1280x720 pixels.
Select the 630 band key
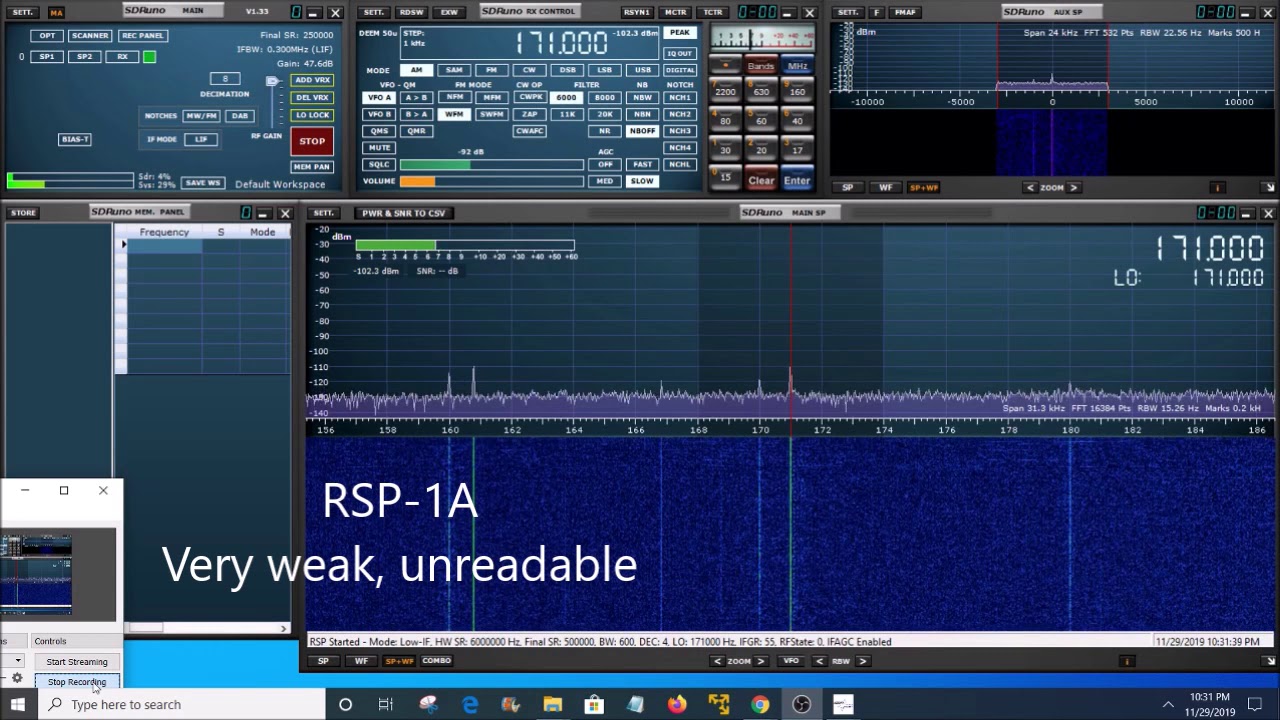(x=761, y=92)
